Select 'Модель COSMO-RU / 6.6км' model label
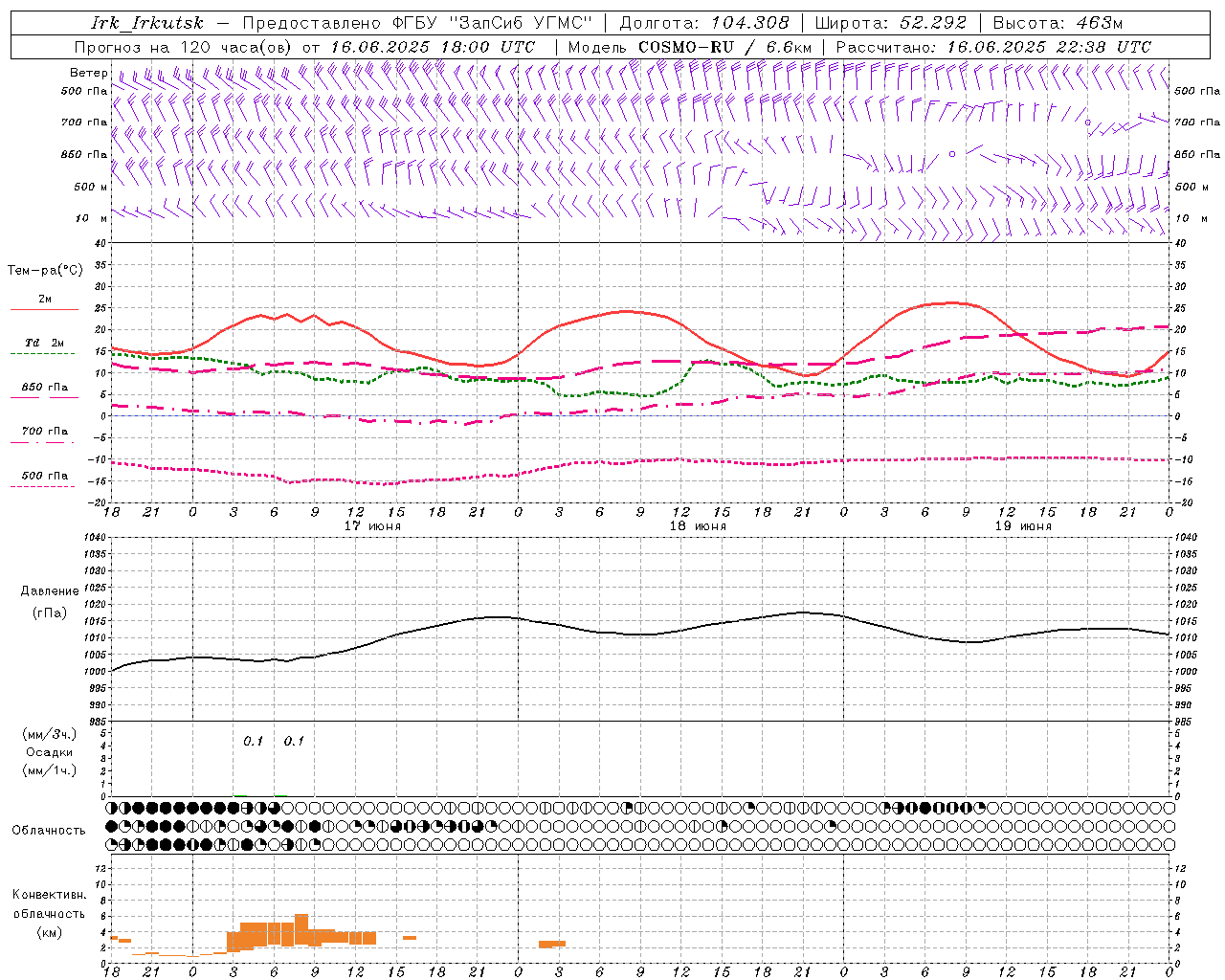This screenshot has height=980, width=1225. click(x=690, y=47)
